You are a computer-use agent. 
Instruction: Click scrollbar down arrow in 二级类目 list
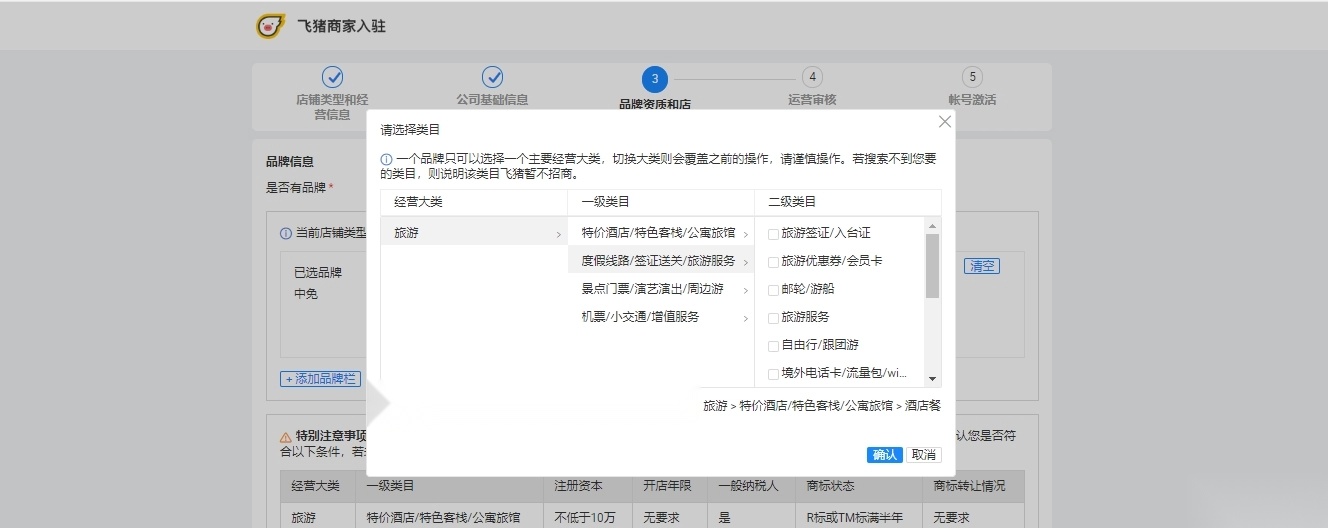click(x=933, y=379)
